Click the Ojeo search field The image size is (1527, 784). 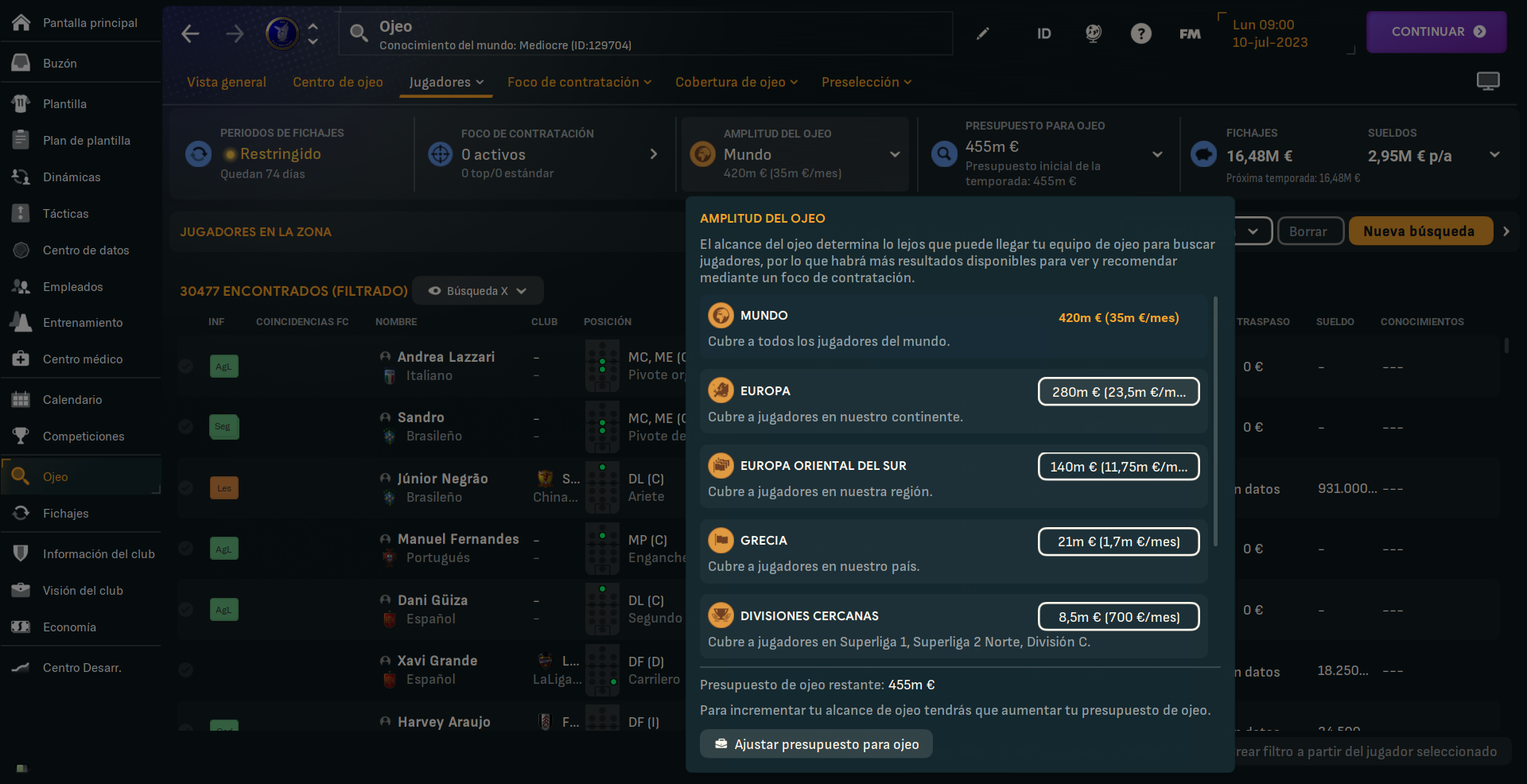pos(646,33)
